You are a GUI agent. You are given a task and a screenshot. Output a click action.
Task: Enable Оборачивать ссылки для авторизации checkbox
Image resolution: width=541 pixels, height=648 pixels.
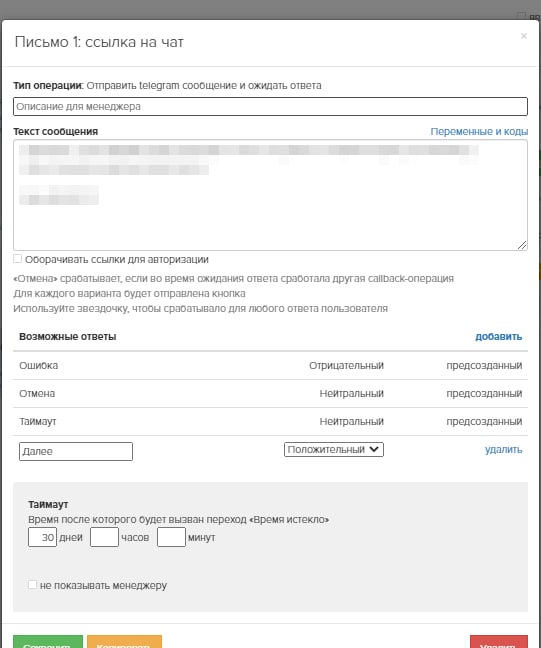coord(17,259)
